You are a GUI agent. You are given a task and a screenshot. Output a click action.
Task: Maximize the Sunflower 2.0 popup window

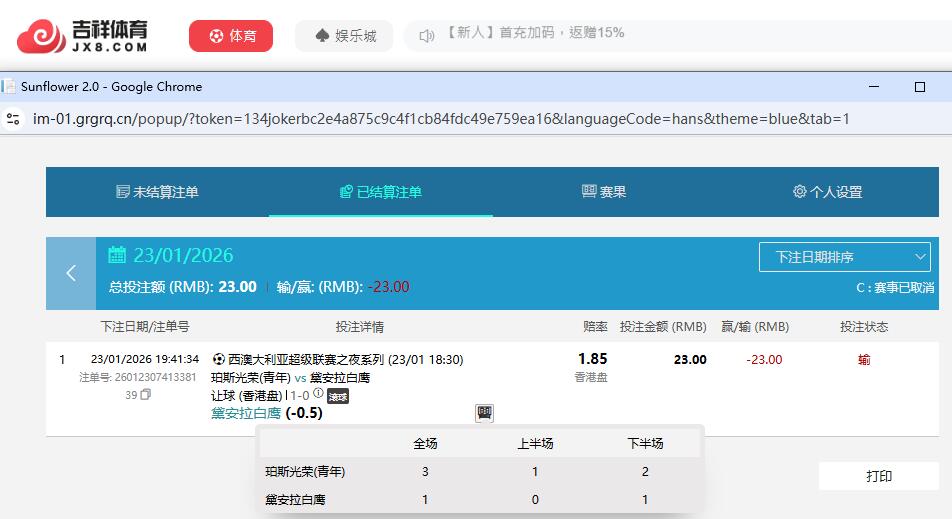(x=920, y=87)
